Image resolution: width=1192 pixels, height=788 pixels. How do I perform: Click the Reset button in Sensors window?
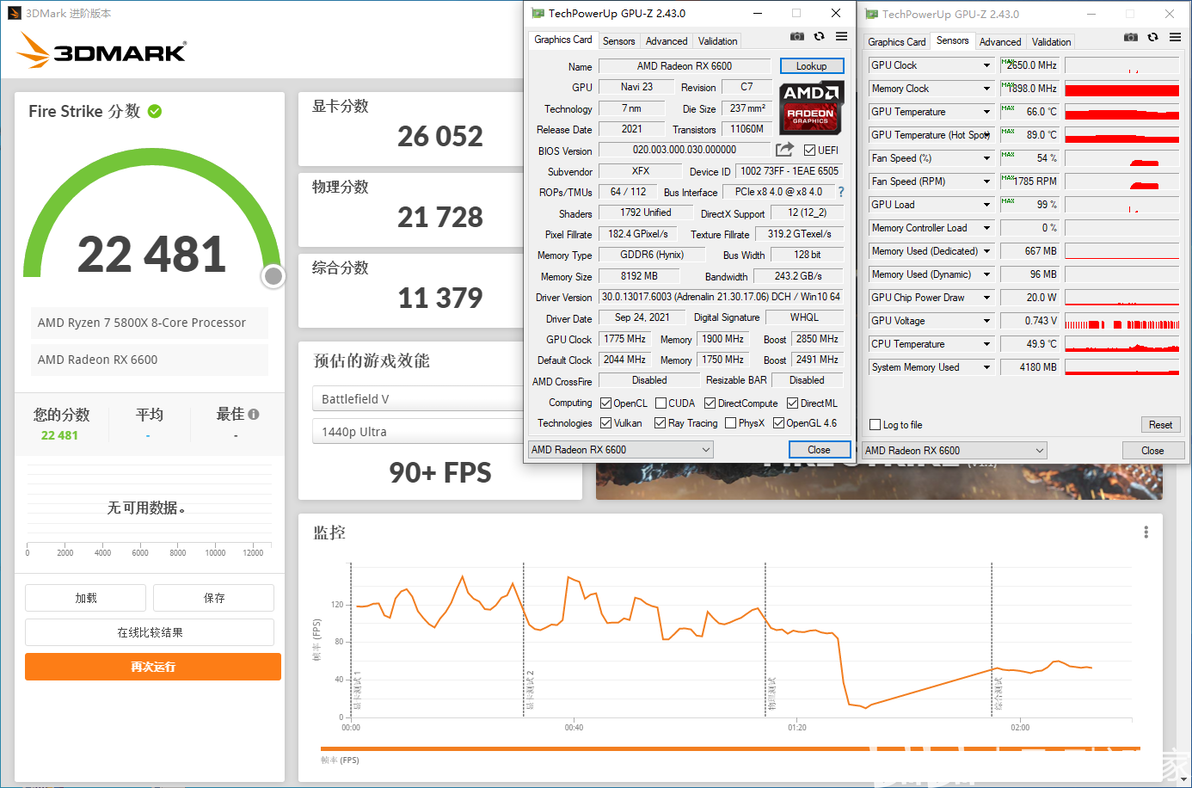pyautogui.click(x=1160, y=424)
